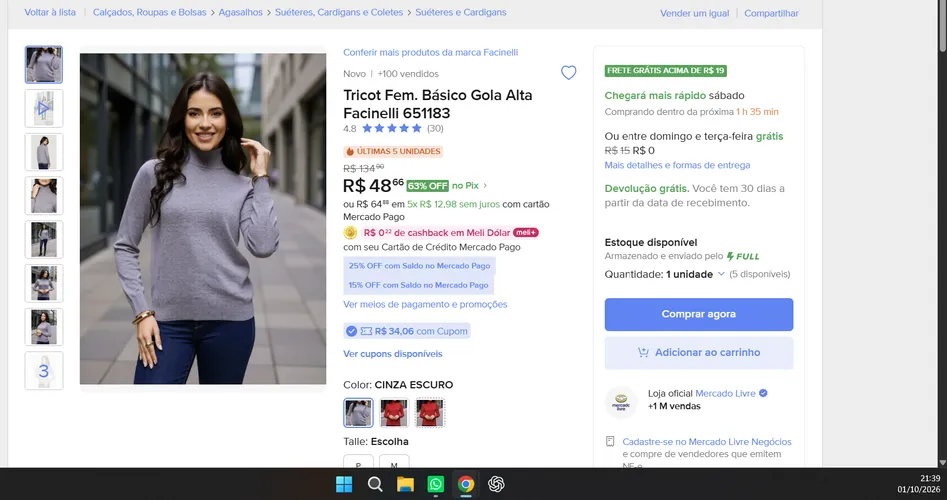Image resolution: width=947 pixels, height=500 pixels.
Task: Open taskbar search
Action: [375, 484]
